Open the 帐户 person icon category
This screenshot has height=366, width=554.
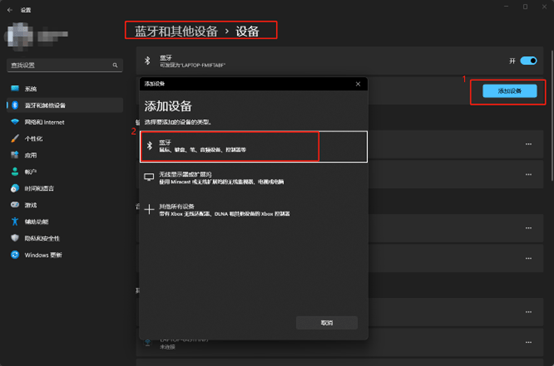[65, 172]
